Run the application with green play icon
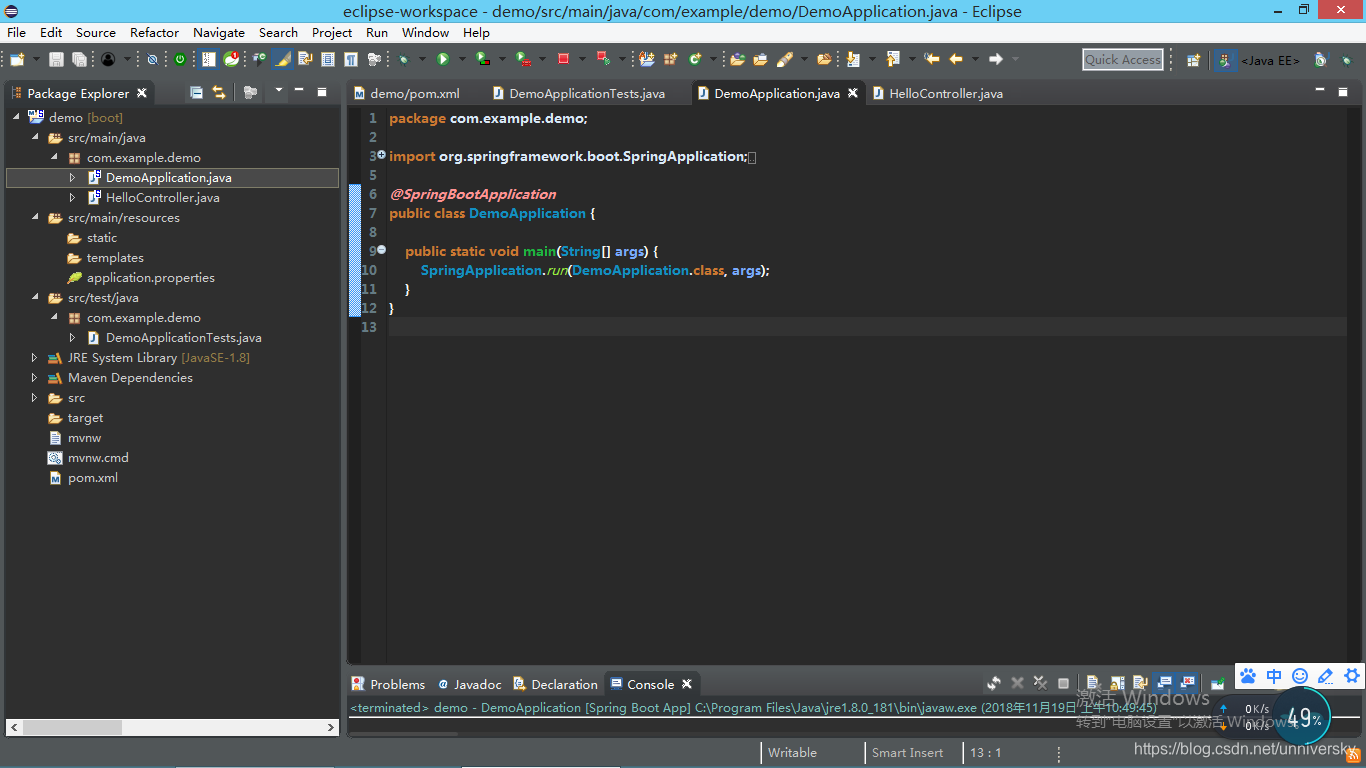The height and width of the screenshot is (768, 1366). point(443,59)
